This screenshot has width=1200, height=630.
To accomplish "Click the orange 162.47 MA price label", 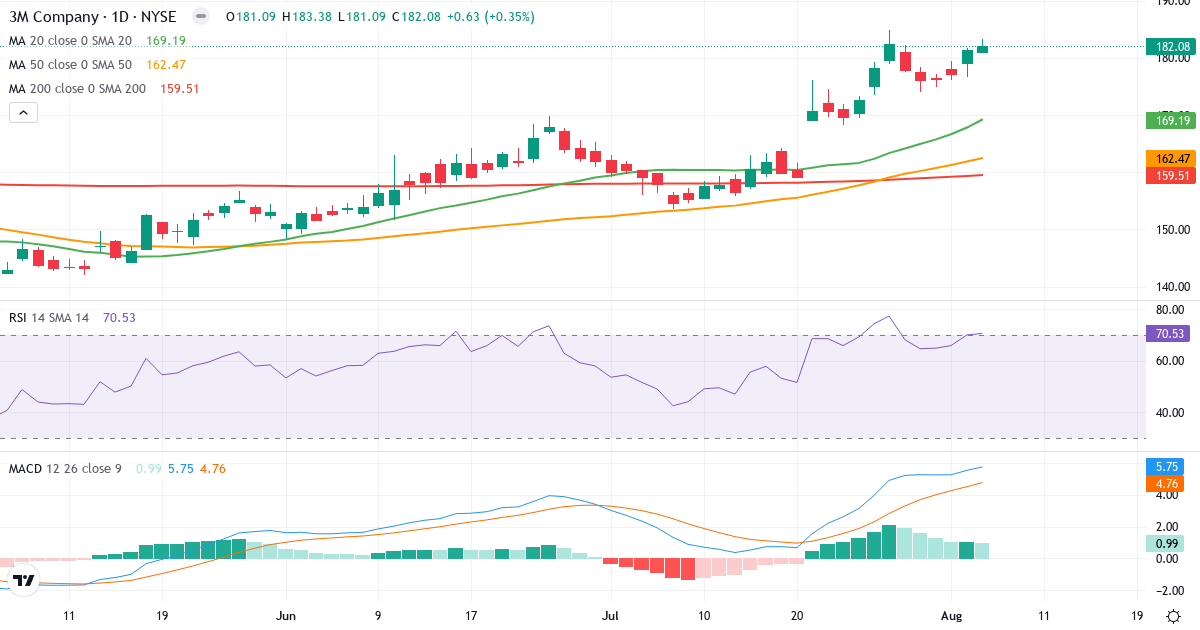I will click(x=1172, y=158).
